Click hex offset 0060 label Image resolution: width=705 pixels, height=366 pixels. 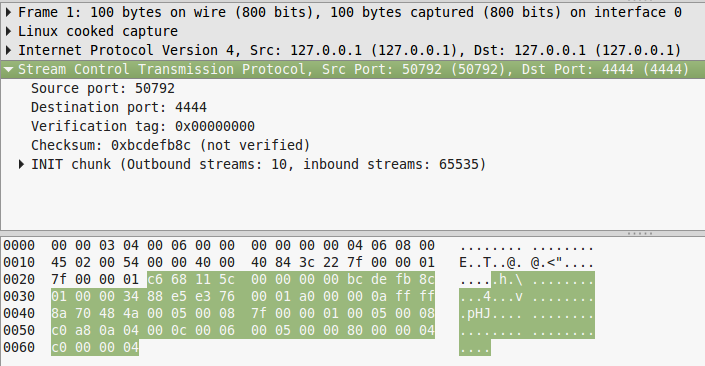point(19,348)
